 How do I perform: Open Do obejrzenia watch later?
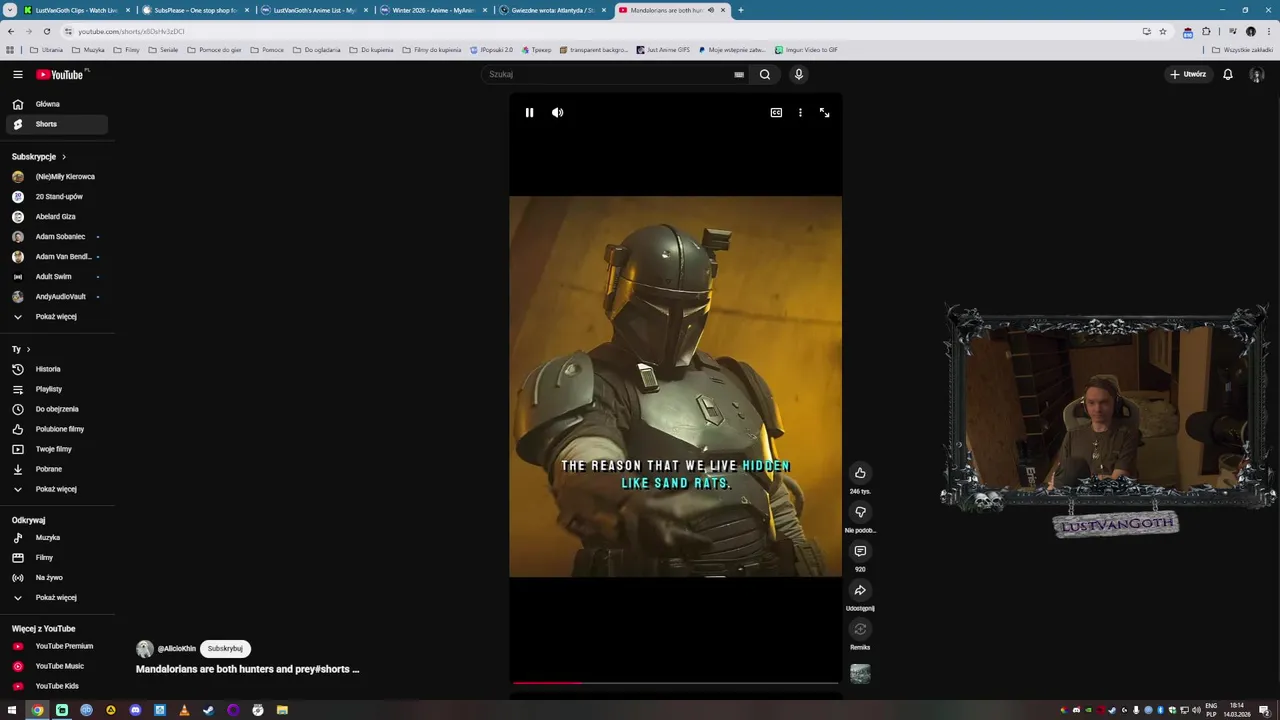[x=56, y=409]
